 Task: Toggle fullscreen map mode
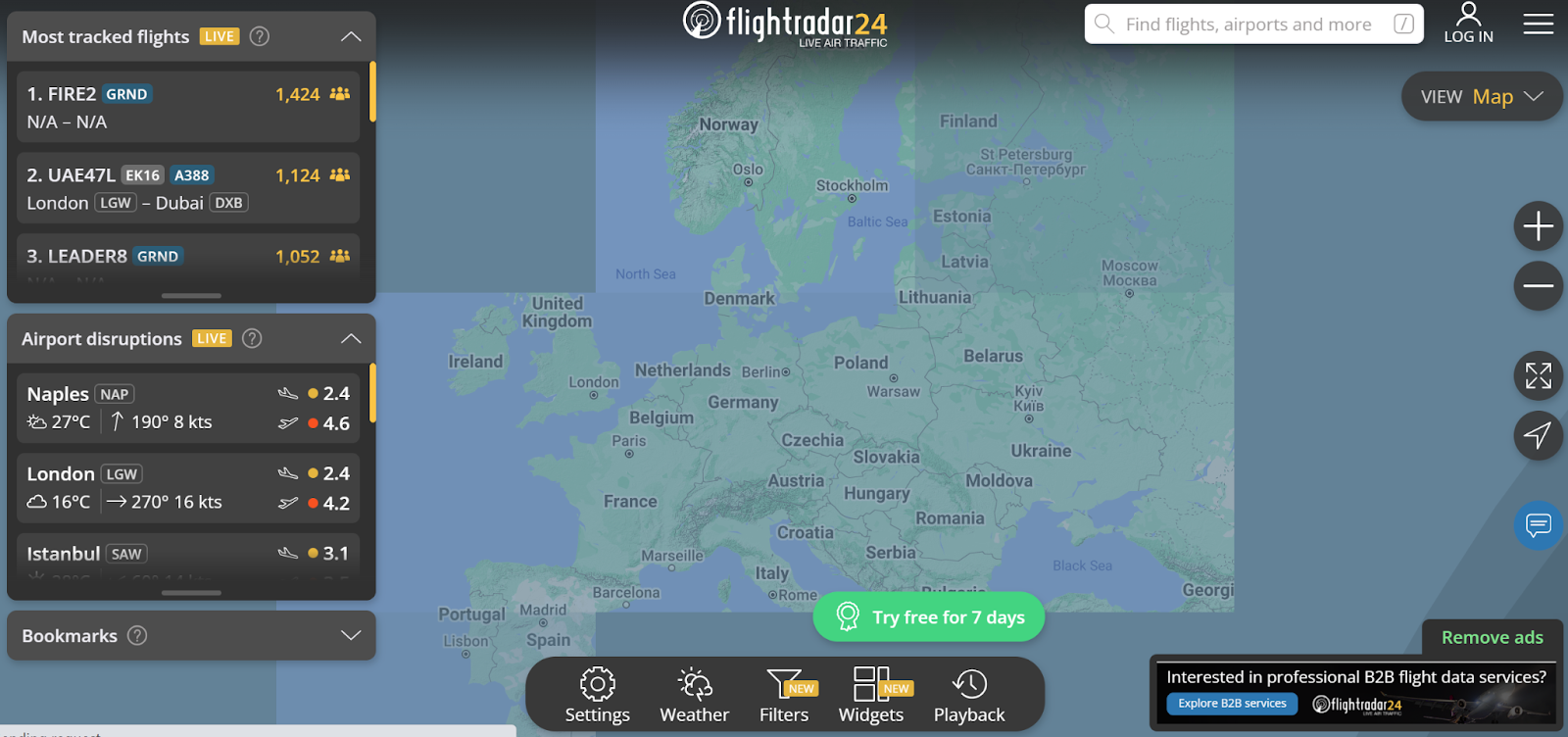pyautogui.click(x=1538, y=375)
